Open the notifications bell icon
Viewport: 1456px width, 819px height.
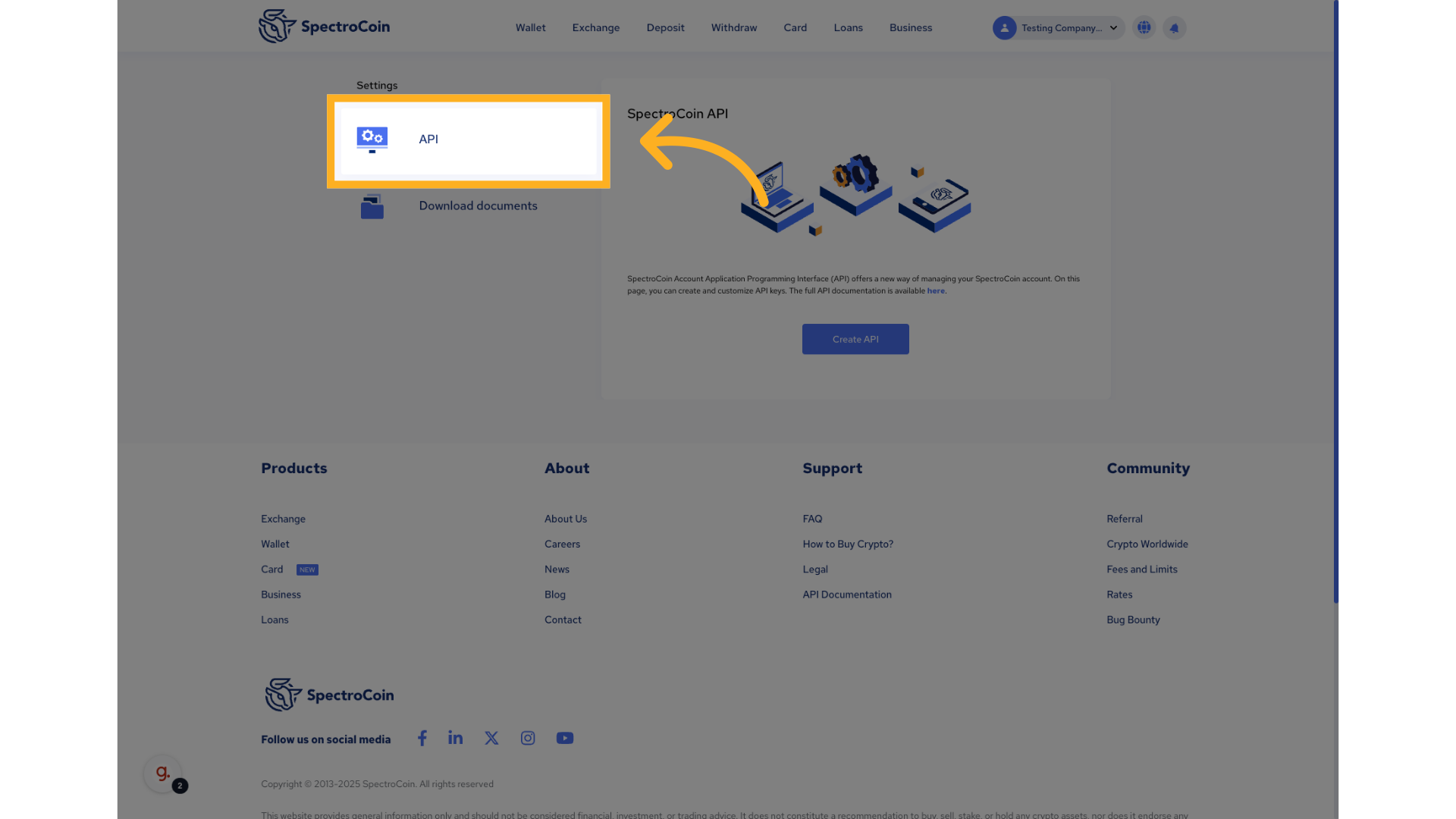coord(1174,28)
